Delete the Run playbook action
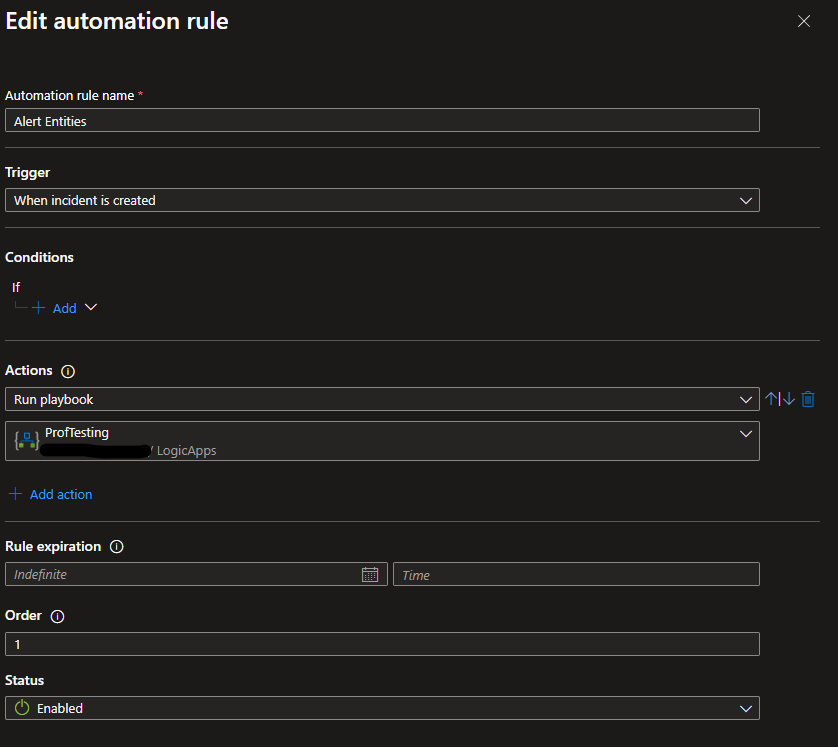Image resolution: width=838 pixels, height=747 pixels. [x=808, y=399]
